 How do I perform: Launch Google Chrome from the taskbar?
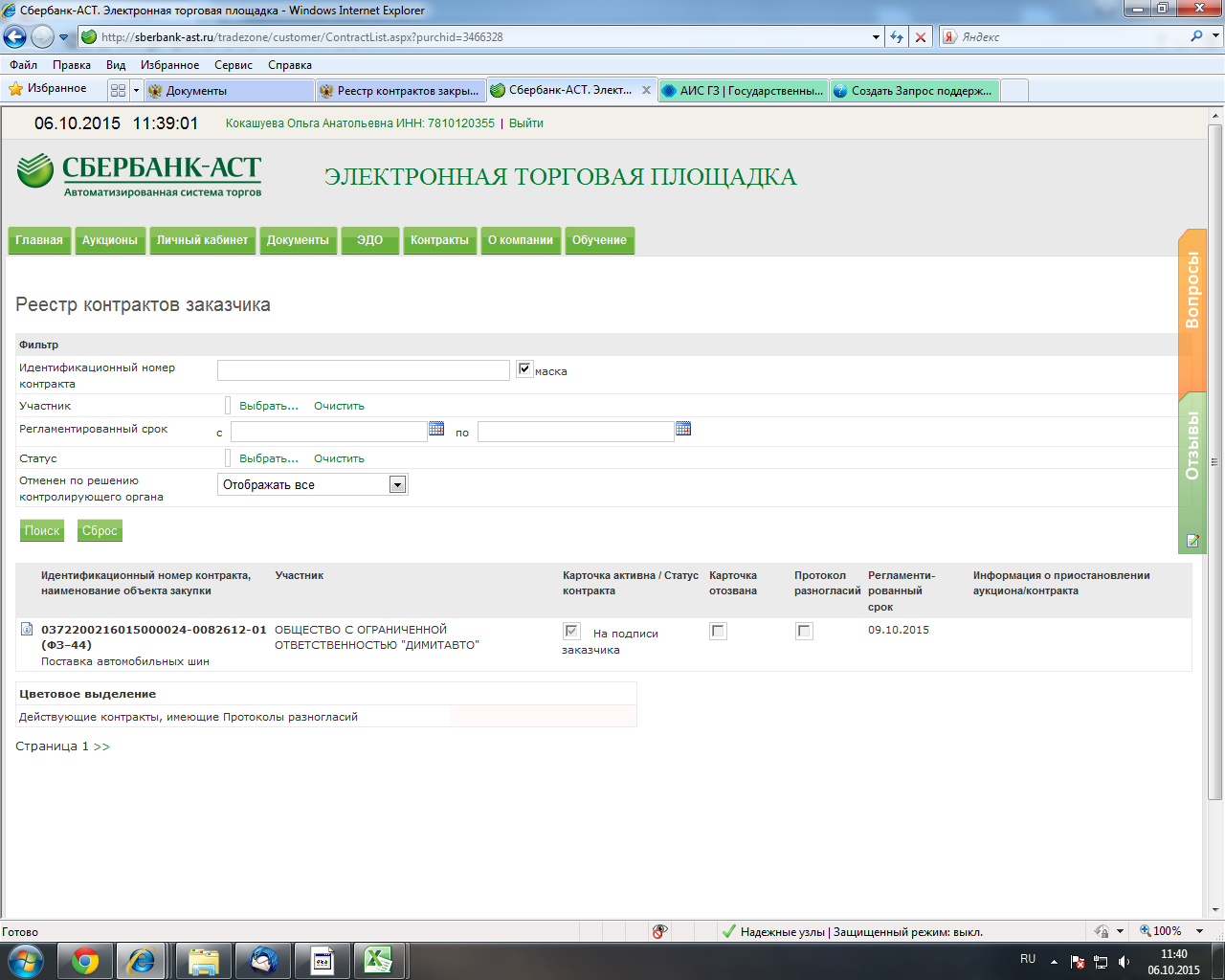tap(85, 960)
